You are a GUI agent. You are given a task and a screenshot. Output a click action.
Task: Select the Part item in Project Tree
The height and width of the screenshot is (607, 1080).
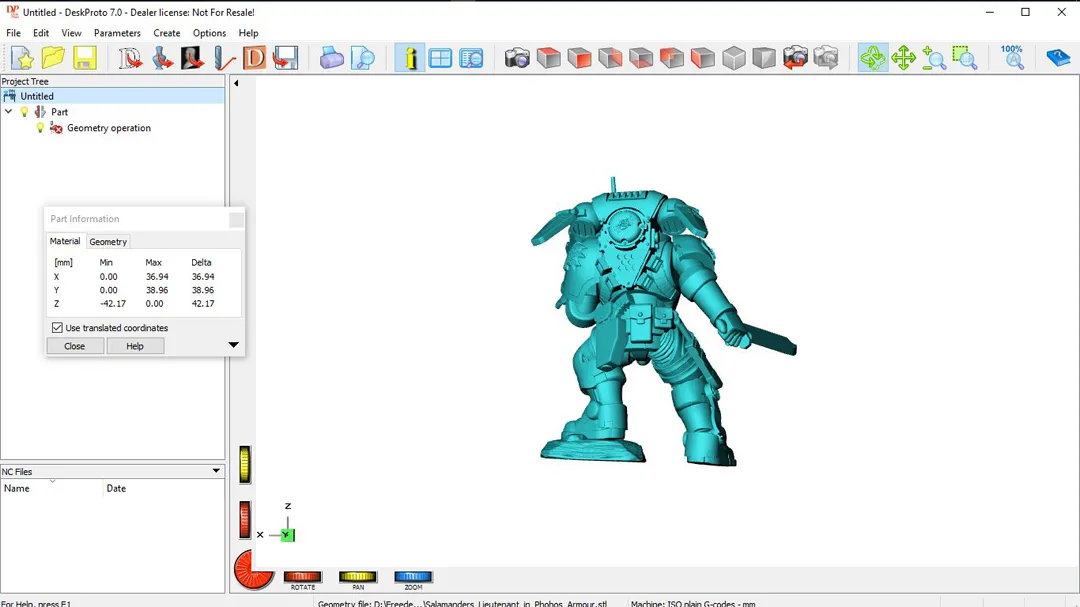point(59,112)
